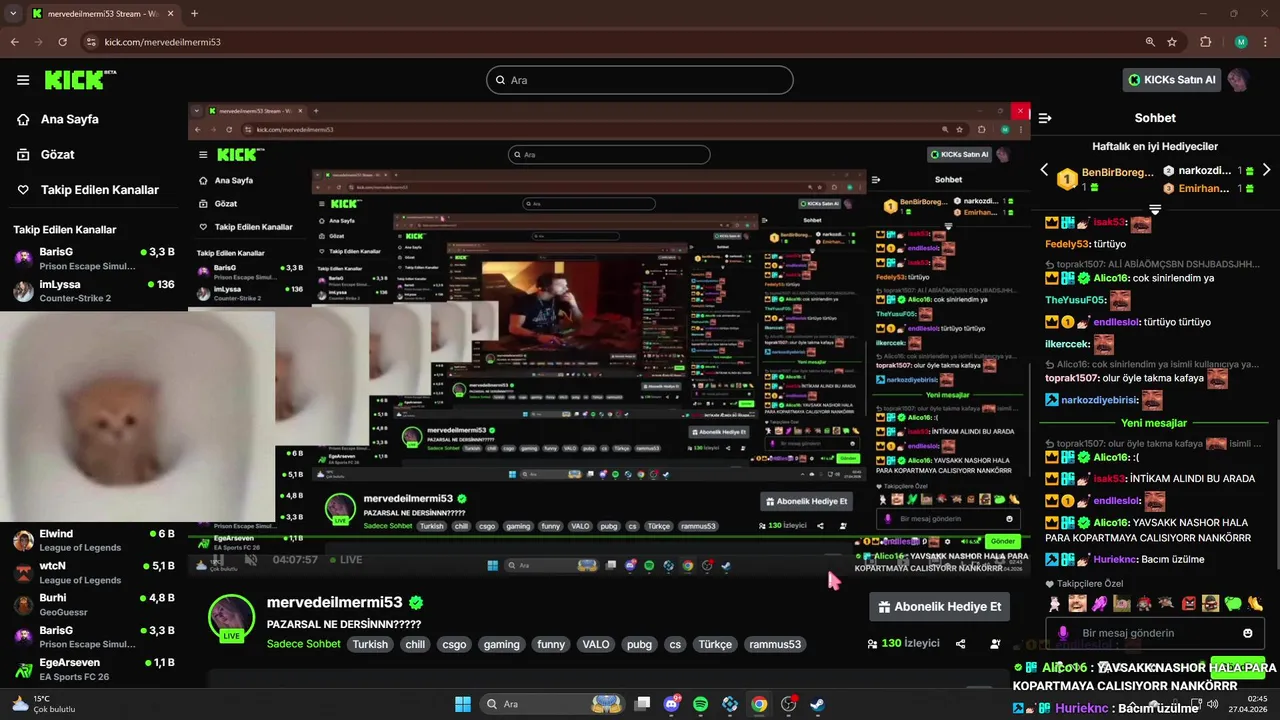Show previous weekly gifter leaderboard page

pyautogui.click(x=1045, y=170)
